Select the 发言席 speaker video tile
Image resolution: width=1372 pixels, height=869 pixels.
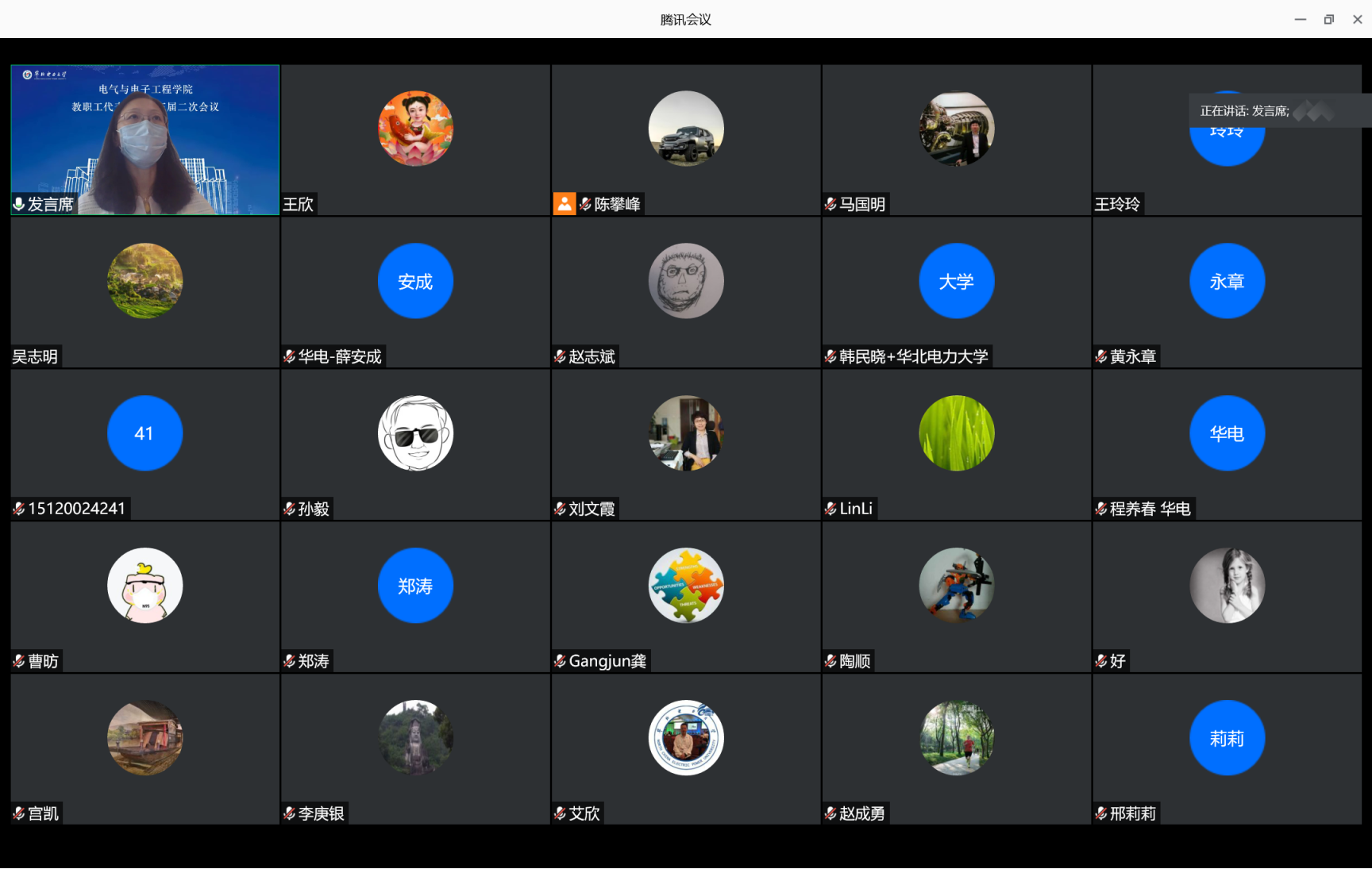point(145,139)
